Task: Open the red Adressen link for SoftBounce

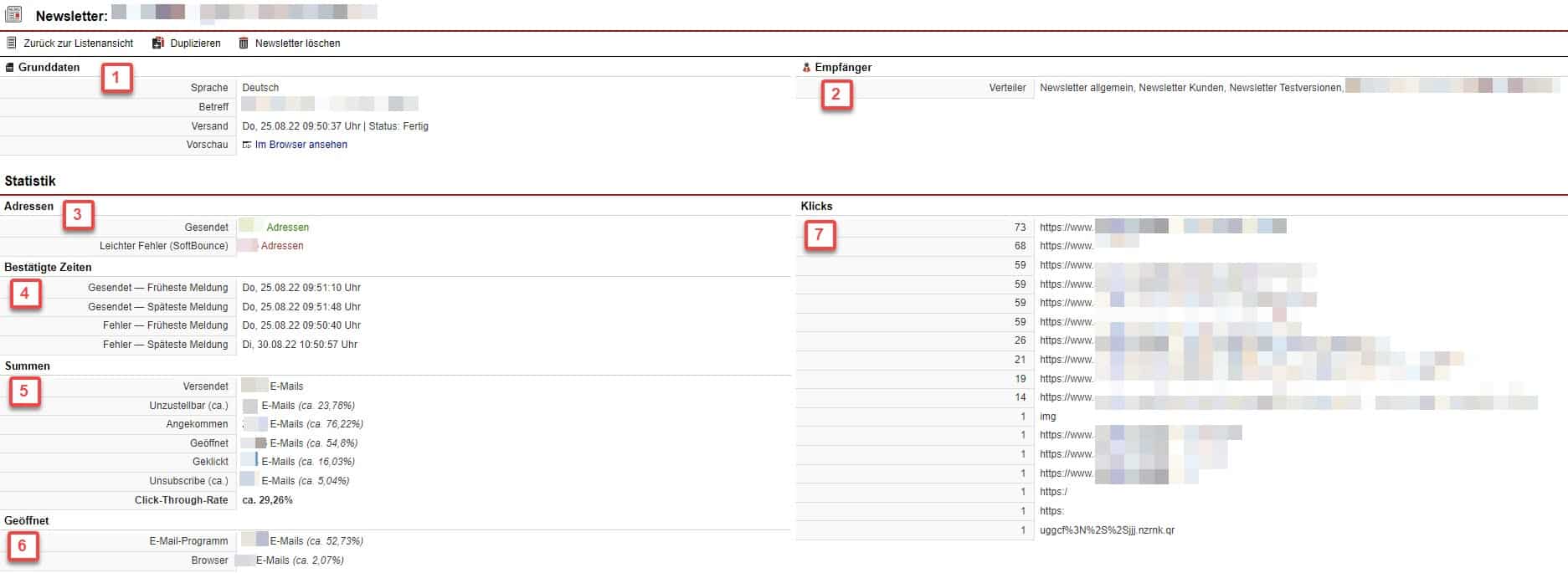Action: pyautogui.click(x=282, y=246)
